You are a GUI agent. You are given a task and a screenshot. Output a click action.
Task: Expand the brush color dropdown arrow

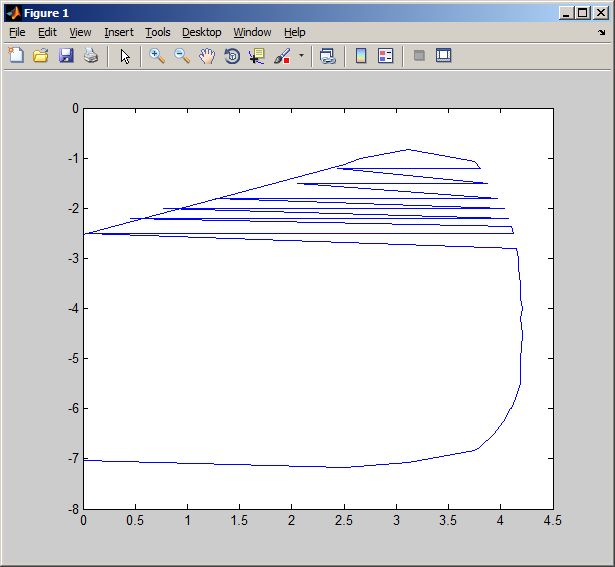click(301, 56)
